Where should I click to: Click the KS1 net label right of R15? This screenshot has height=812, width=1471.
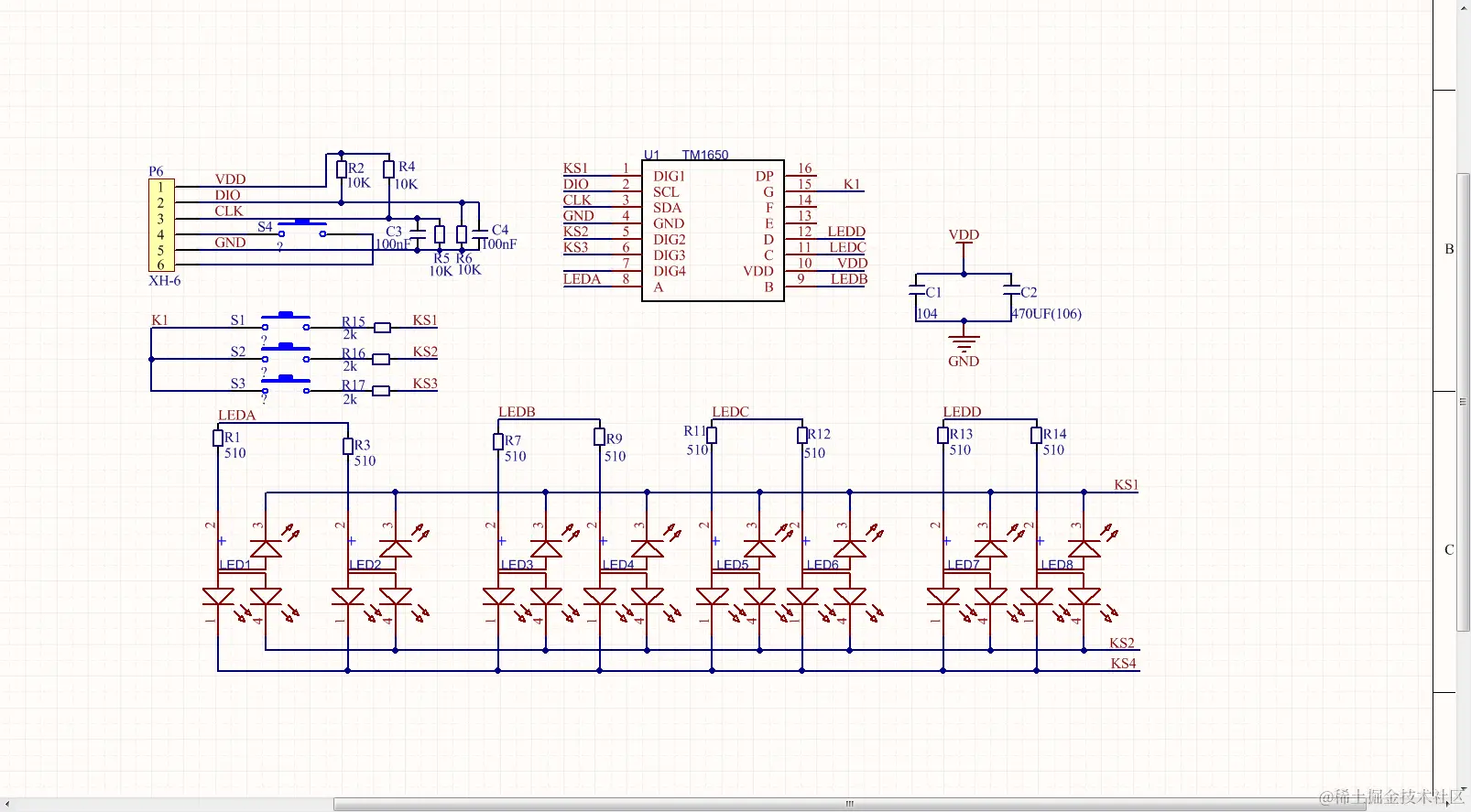coord(425,320)
